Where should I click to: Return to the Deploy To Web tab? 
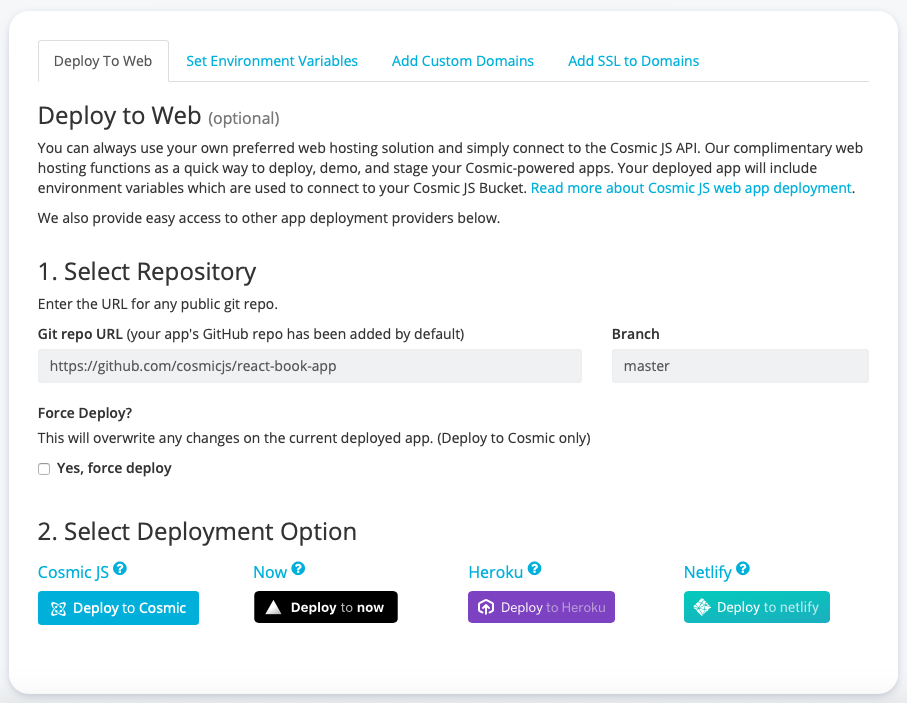click(x=103, y=61)
